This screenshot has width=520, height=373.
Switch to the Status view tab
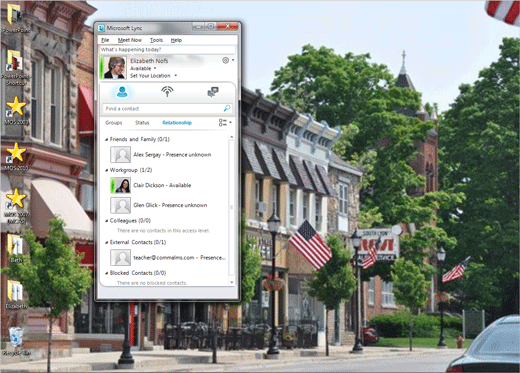142,123
